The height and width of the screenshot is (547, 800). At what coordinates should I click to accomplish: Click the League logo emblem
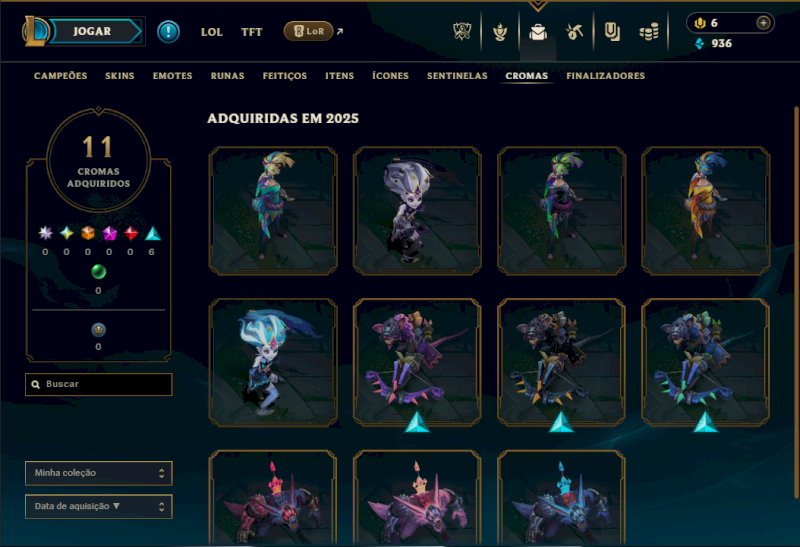point(34,31)
